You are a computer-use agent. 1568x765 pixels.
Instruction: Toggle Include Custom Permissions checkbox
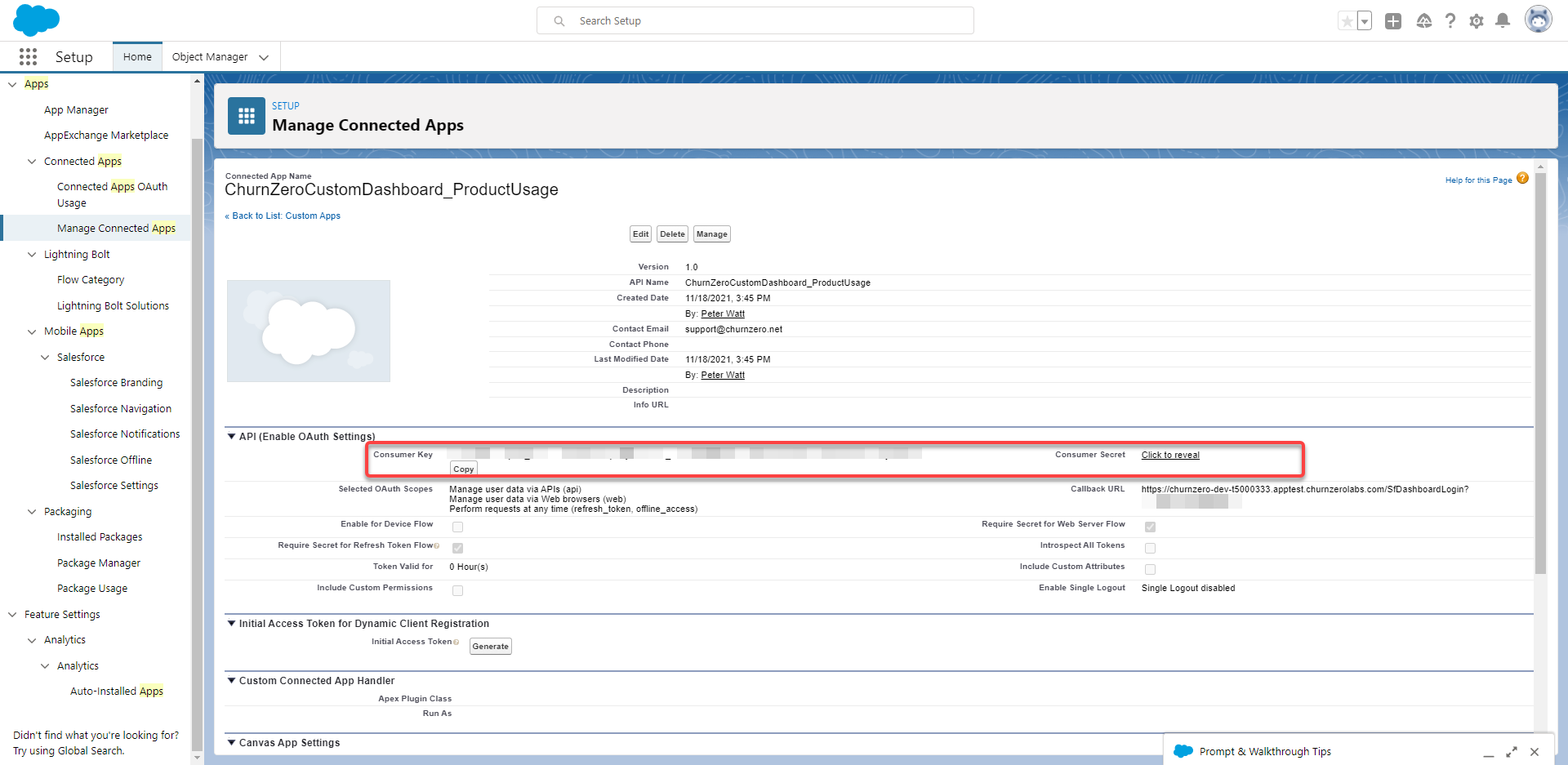(457, 590)
